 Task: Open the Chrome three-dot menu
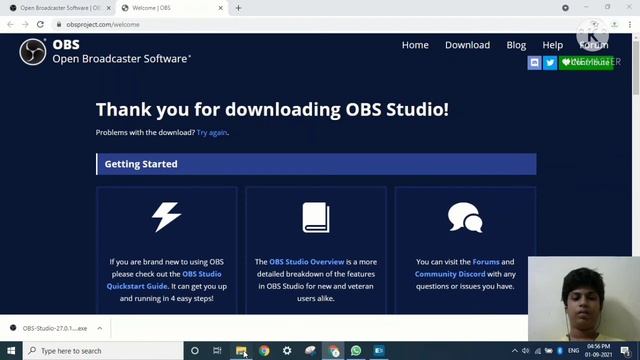[630, 24]
